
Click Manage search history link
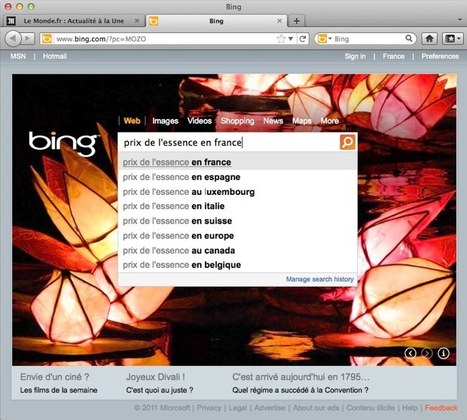[320, 279]
